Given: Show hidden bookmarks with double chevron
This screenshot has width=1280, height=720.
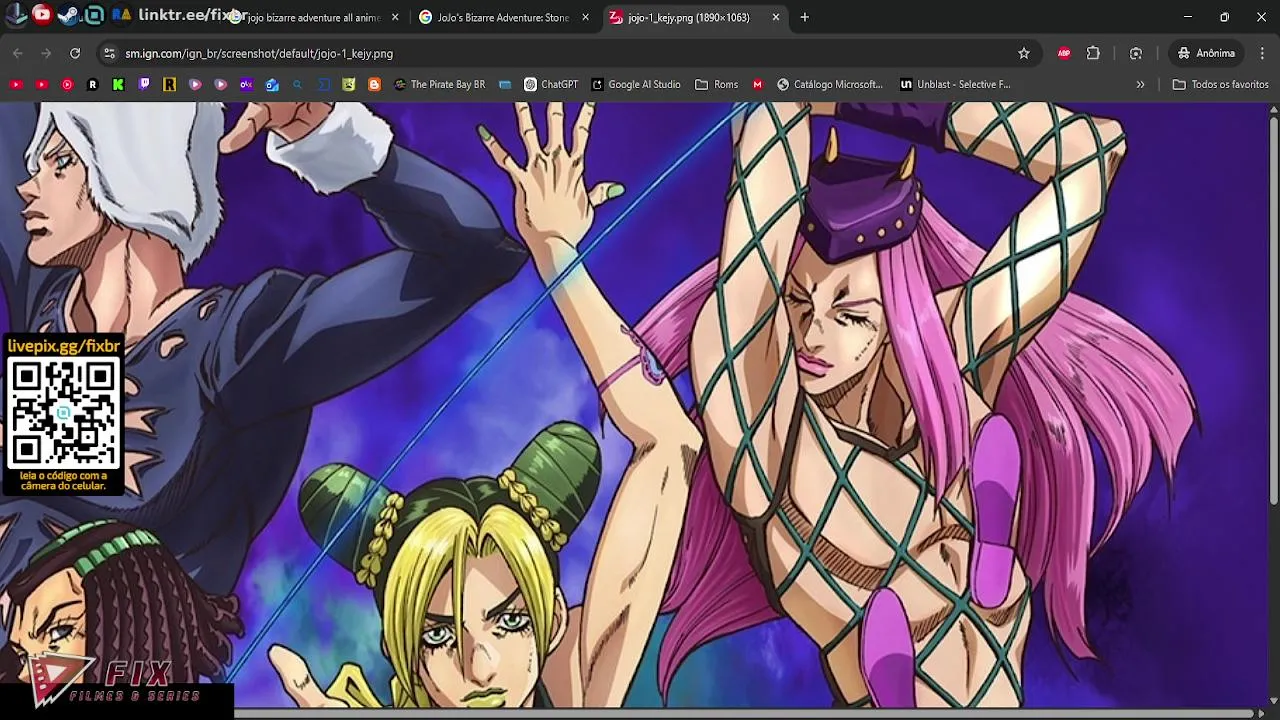Looking at the screenshot, I should (1140, 85).
